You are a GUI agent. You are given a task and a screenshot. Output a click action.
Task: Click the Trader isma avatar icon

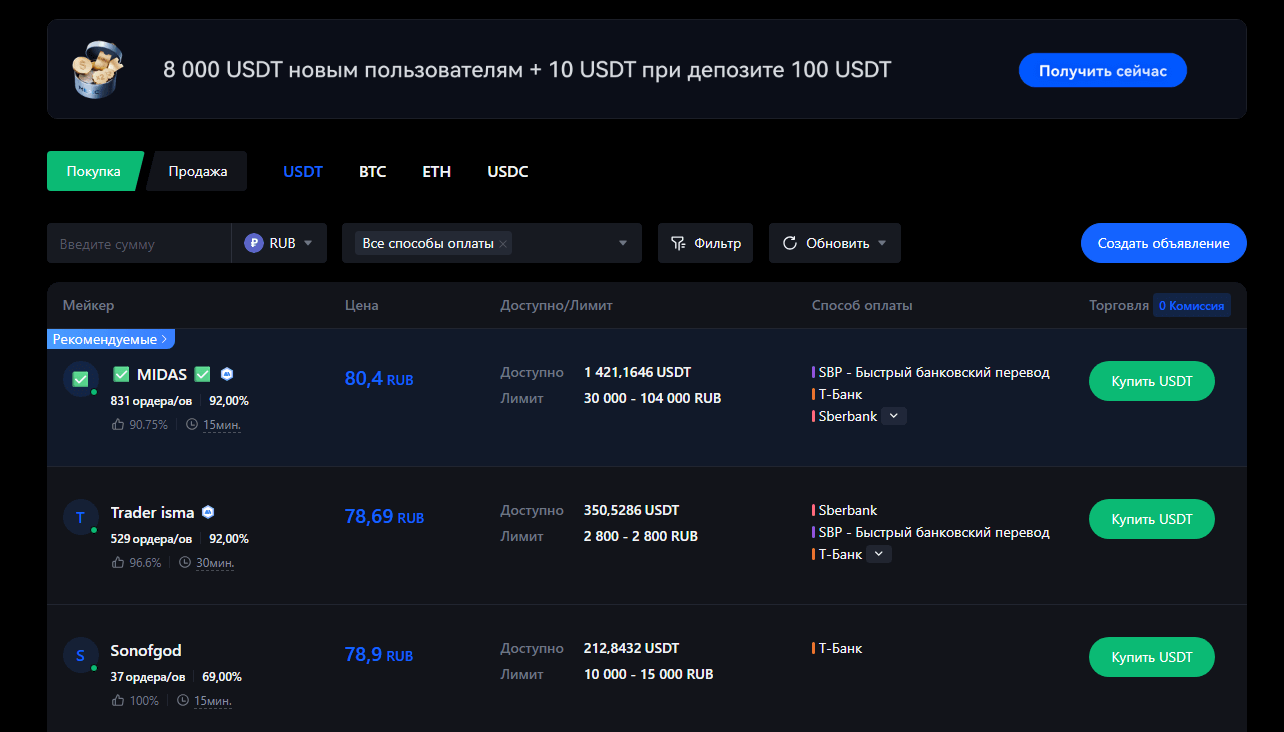tap(80, 517)
